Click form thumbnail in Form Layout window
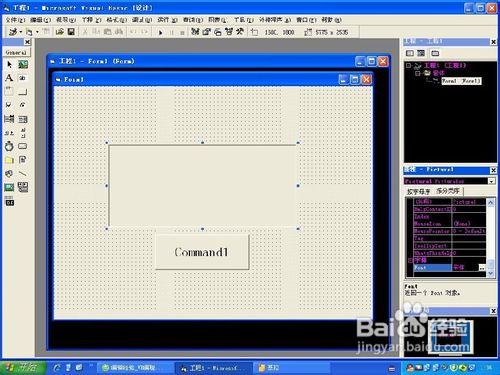500x375 pixels. [450, 337]
